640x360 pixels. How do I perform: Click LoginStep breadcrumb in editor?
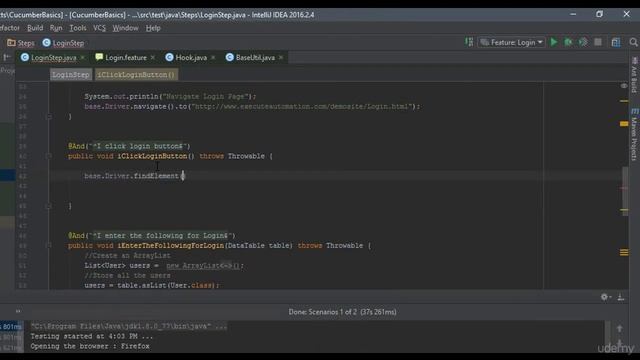pos(71,75)
